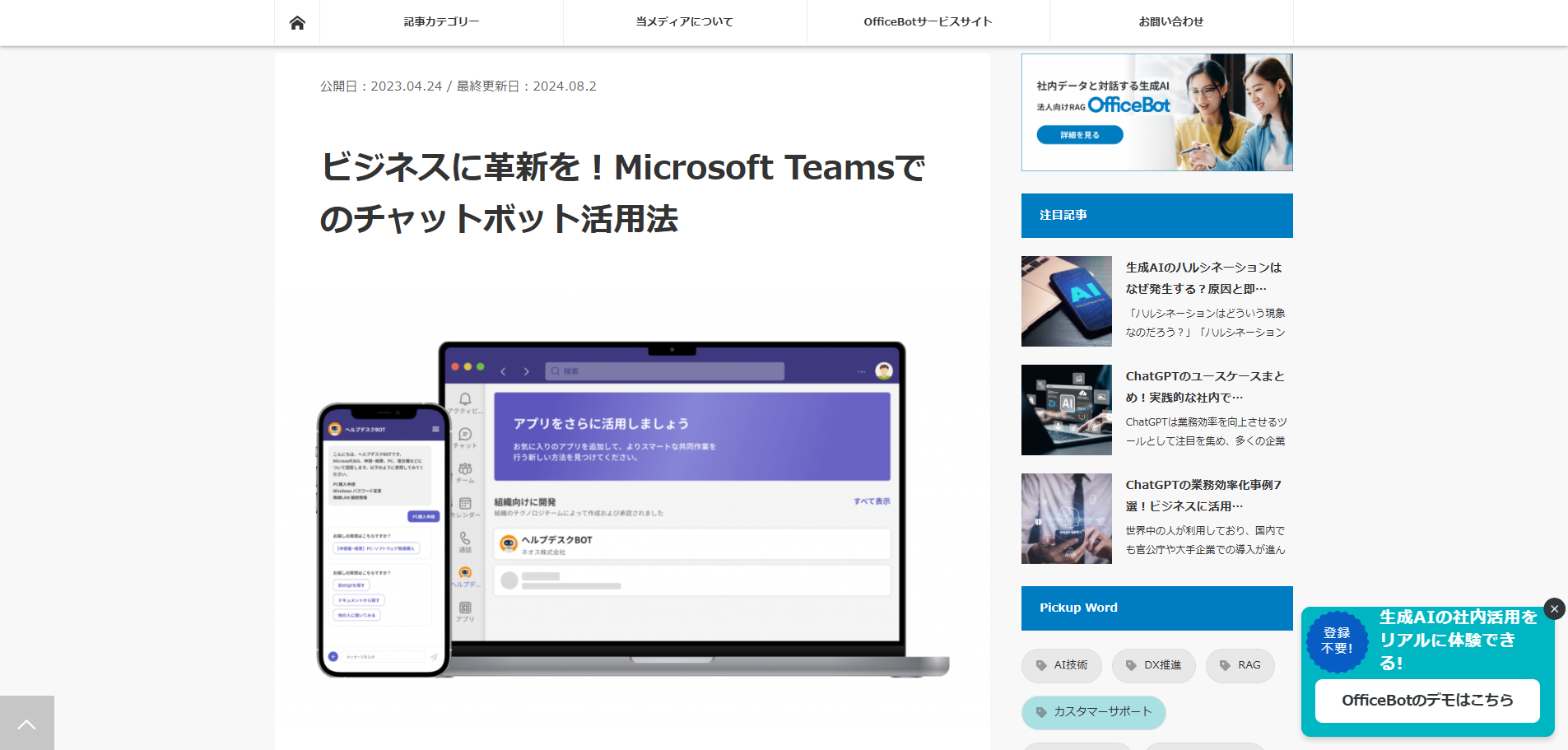Image resolution: width=1568 pixels, height=750 pixels.
Task: Click the 公開日 2023.04.24 date text
Action: (x=381, y=86)
